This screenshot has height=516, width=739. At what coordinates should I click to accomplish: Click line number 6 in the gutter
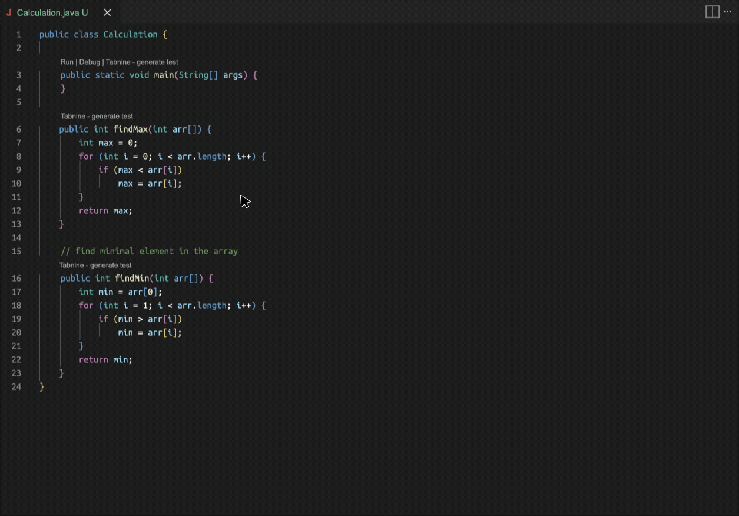pos(19,129)
